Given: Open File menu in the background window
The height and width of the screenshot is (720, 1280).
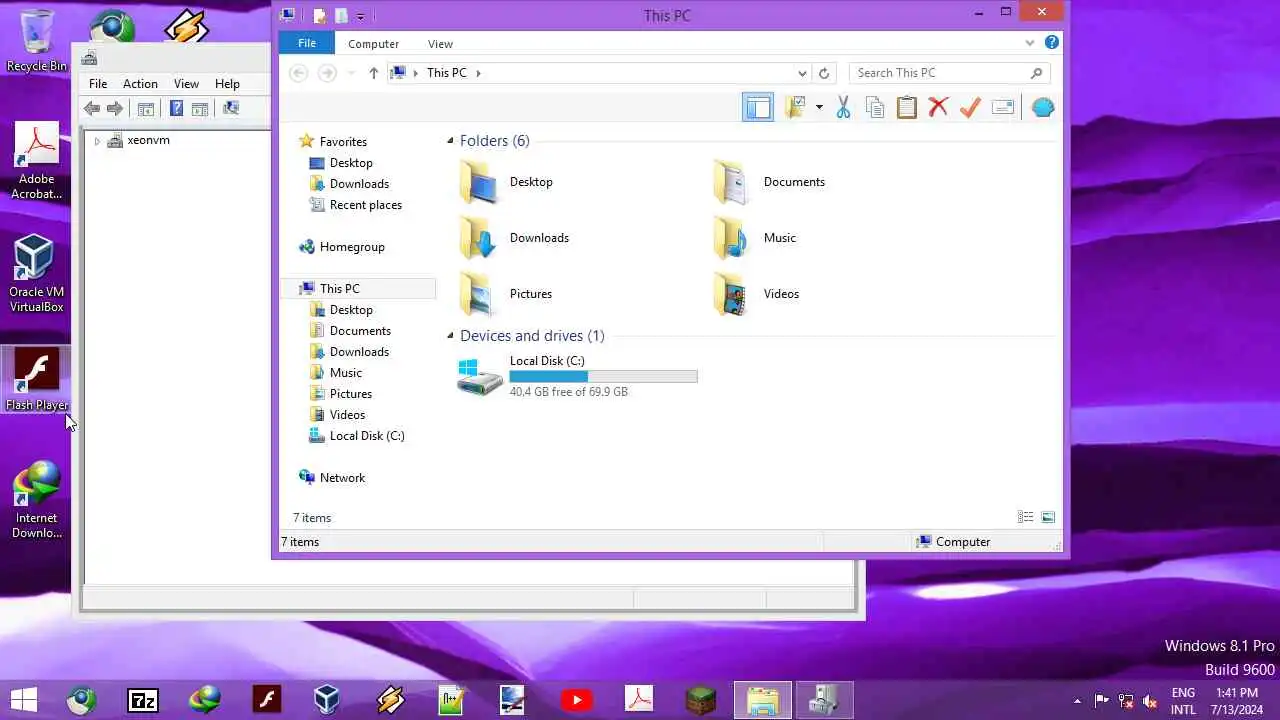Looking at the screenshot, I should click(98, 84).
